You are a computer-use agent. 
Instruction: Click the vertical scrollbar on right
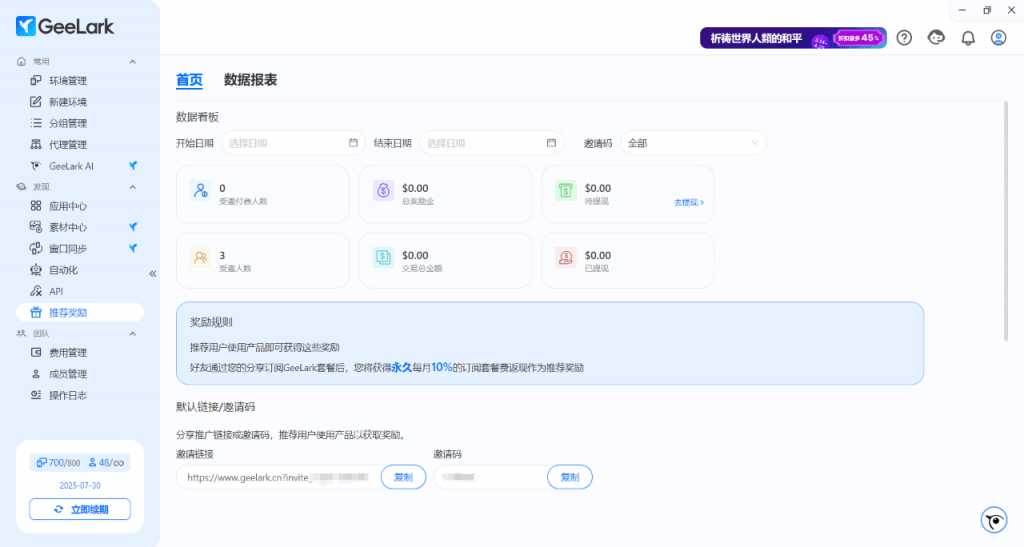[x=1005, y=220]
